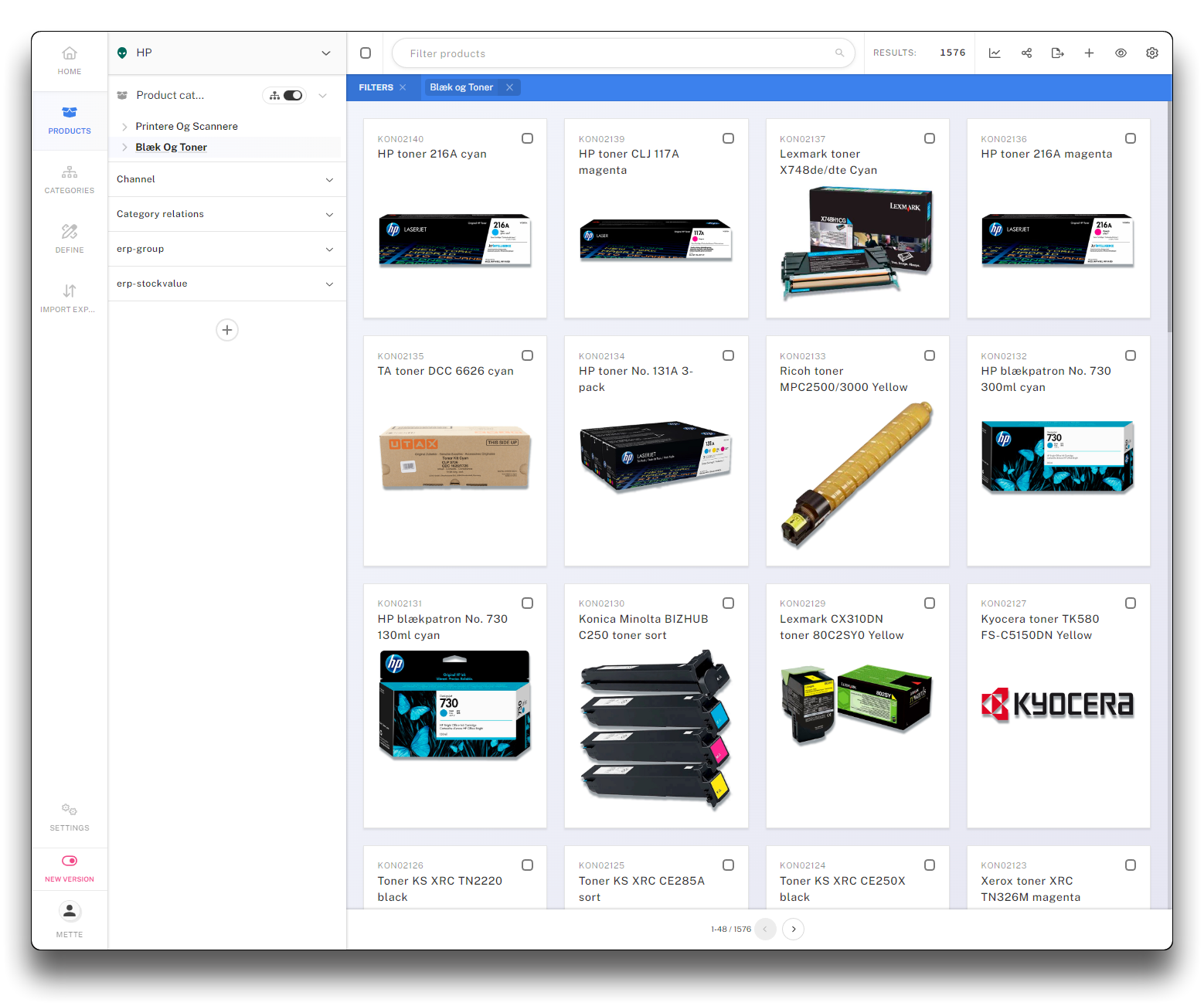Open the settings gear in top toolbar
The image size is (1204, 1006).
[x=1151, y=53]
